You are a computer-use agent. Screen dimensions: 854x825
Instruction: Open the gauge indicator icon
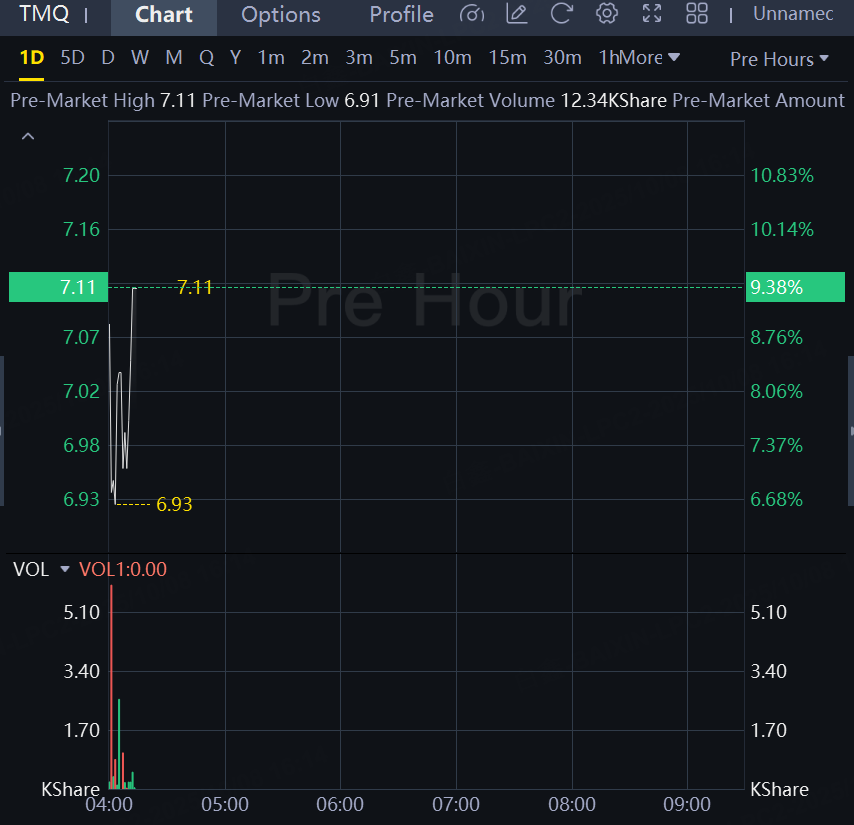click(471, 14)
